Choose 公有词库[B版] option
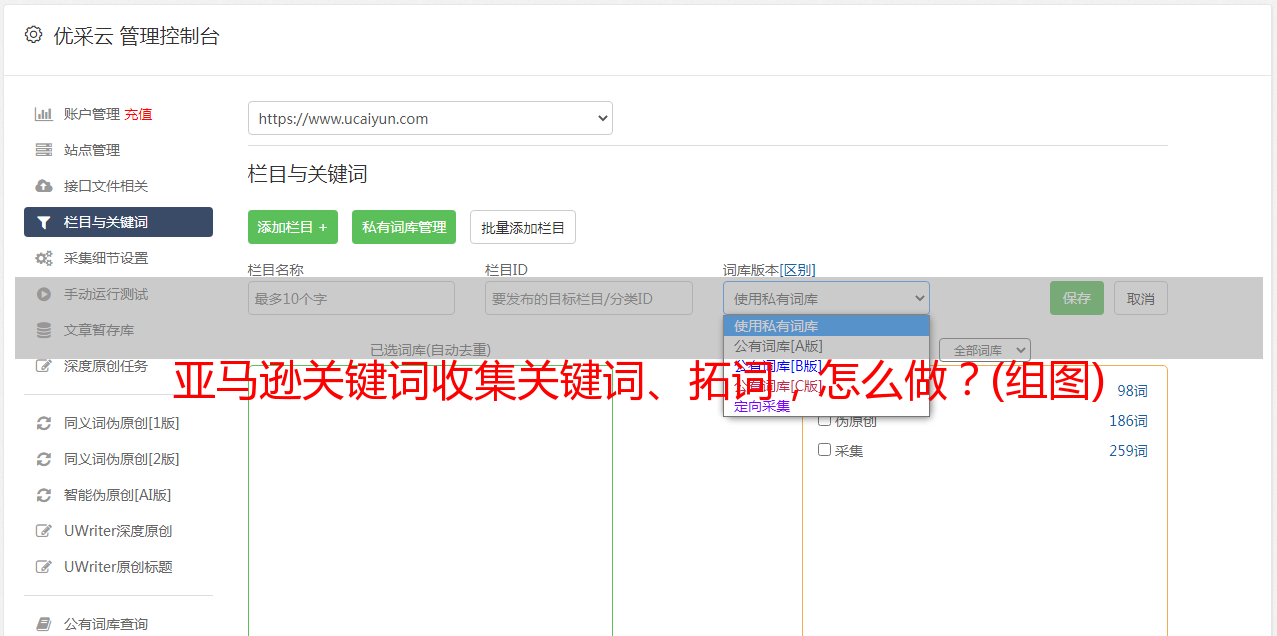1277x636 pixels. point(826,366)
